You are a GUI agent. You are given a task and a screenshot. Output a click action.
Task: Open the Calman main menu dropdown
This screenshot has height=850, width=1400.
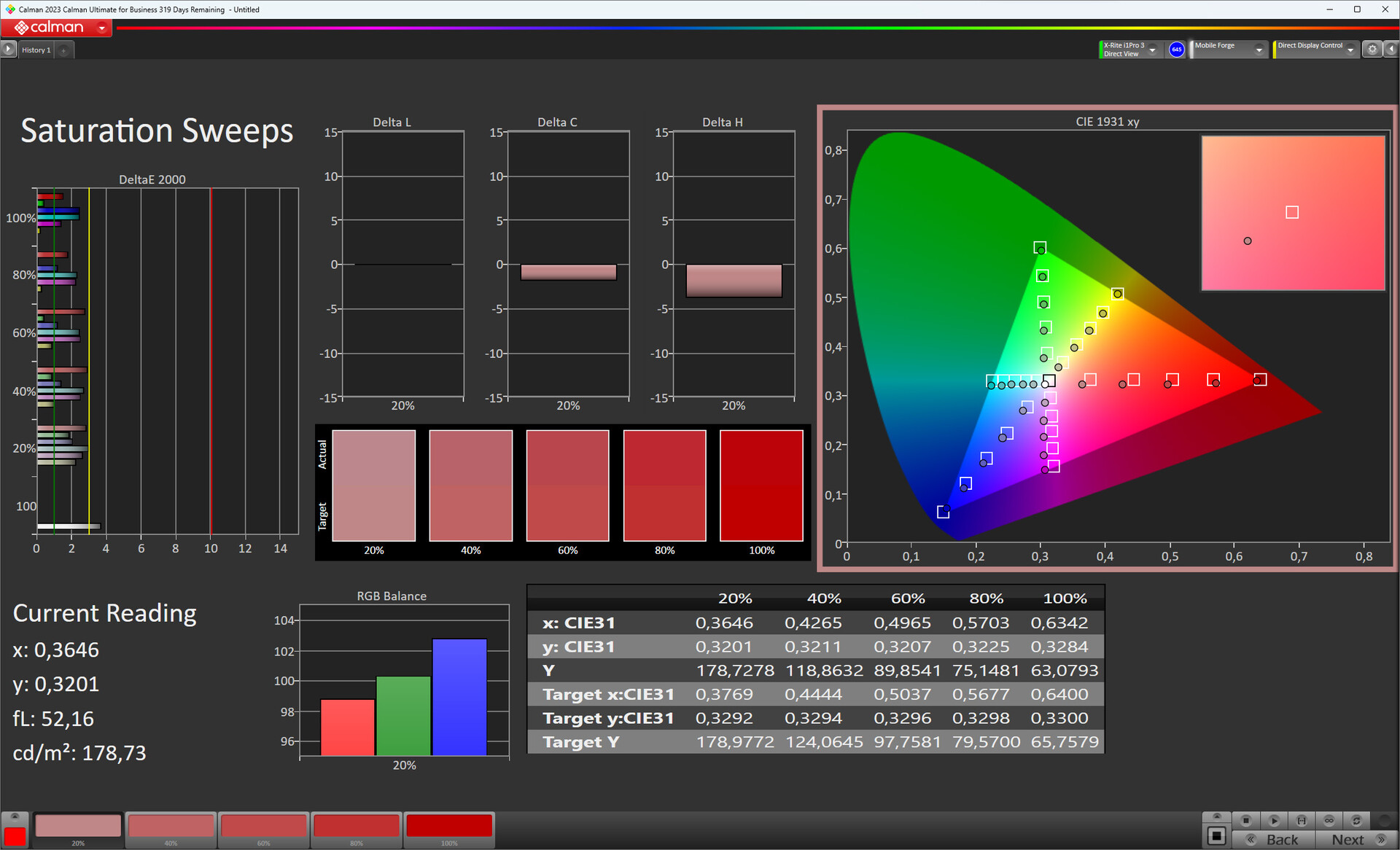coord(102,28)
